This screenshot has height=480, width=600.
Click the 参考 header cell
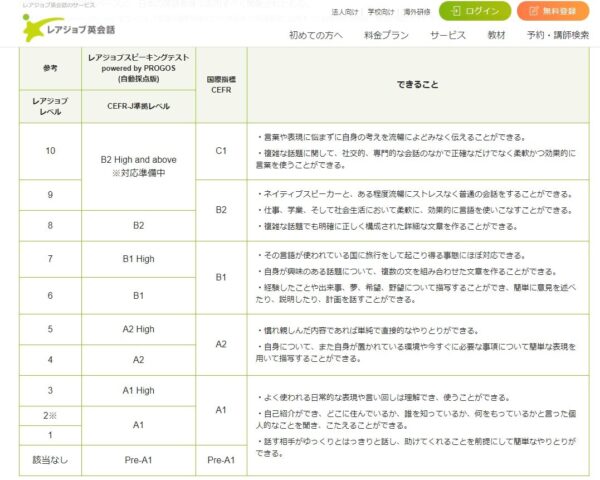50,69
